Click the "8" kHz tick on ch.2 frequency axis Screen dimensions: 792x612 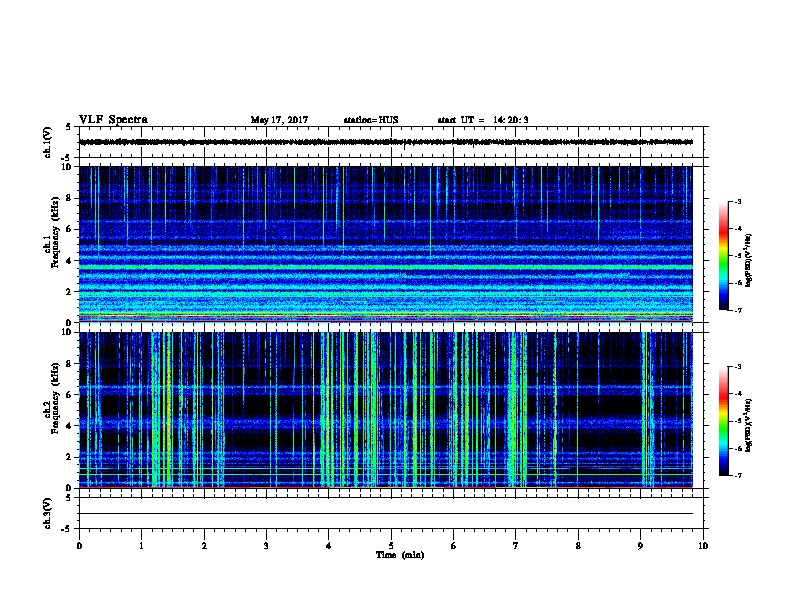pos(71,364)
